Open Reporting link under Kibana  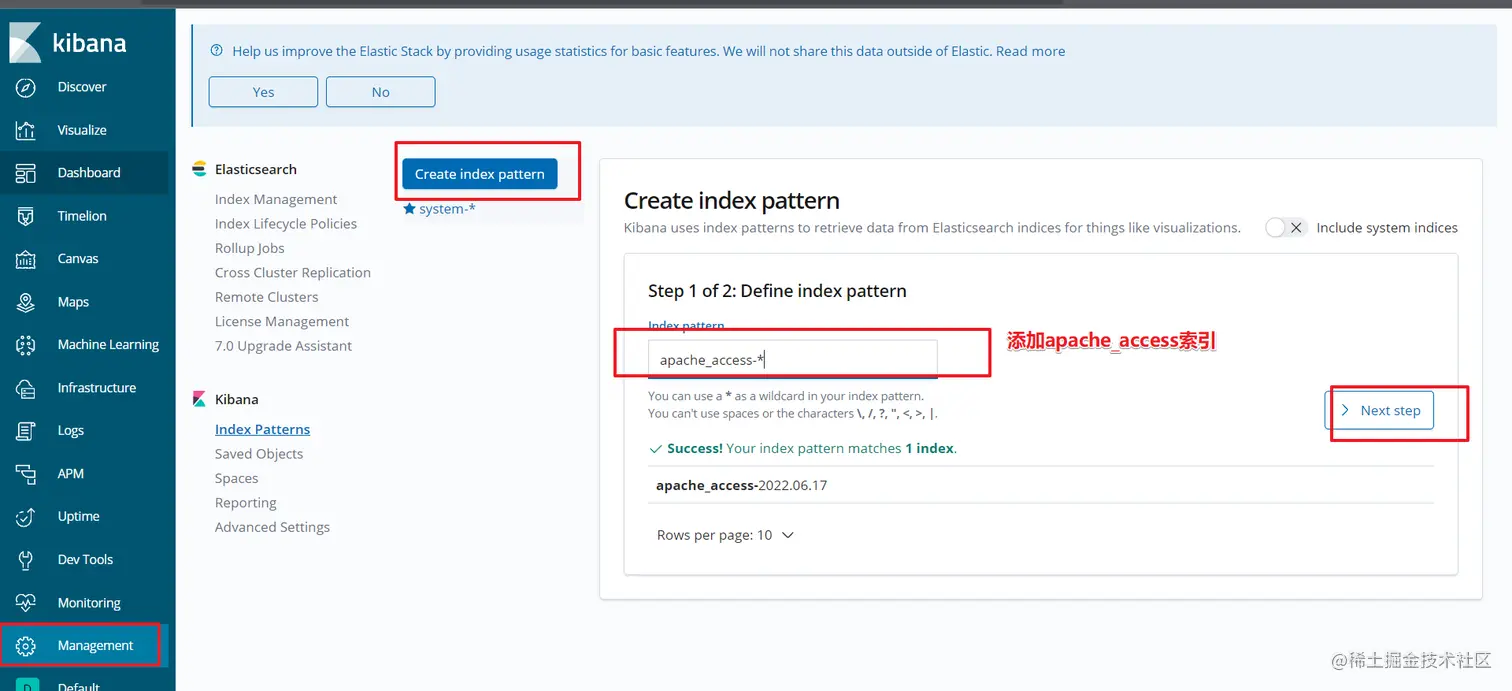(x=246, y=503)
